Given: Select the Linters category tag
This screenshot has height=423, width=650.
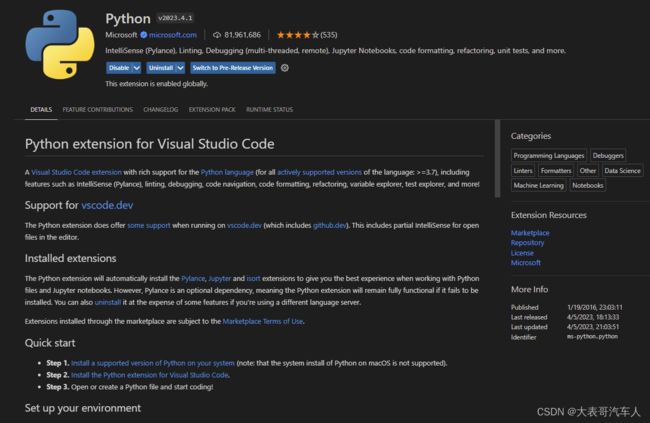Looking at the screenshot, I should click(x=523, y=170).
